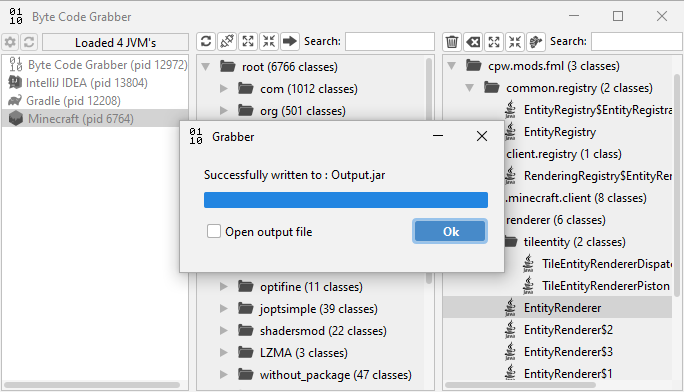Expand the optifine (11 classes) folder

224,286
